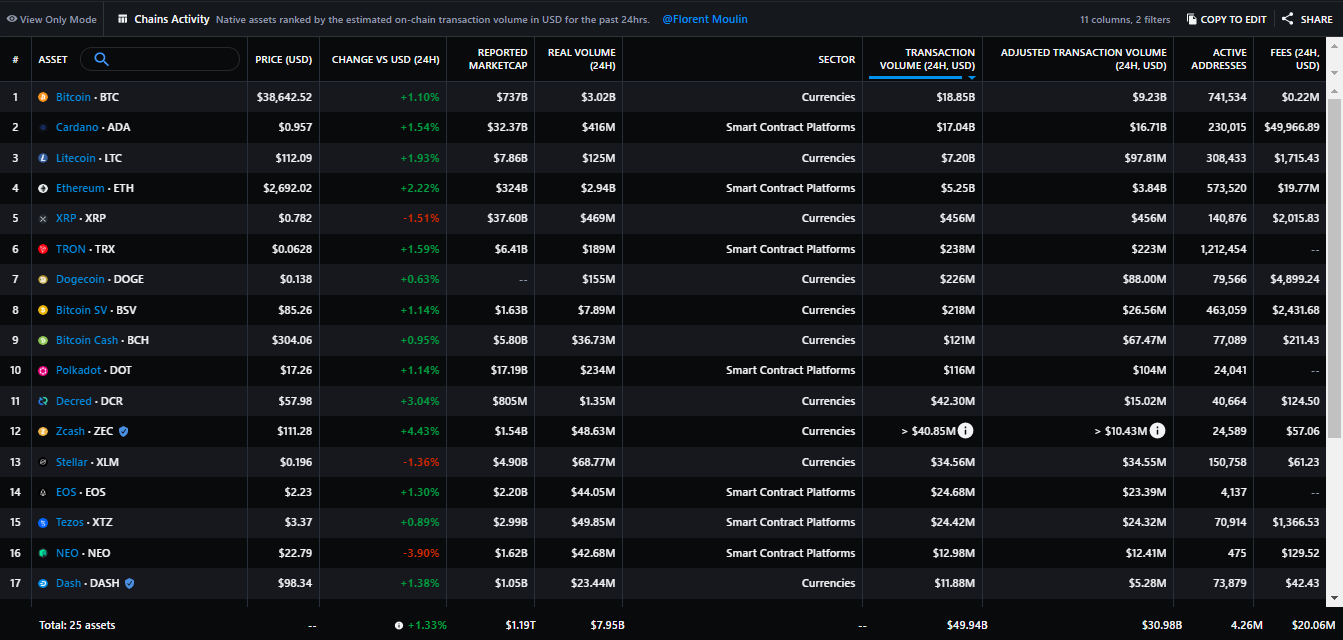Click Total: 25 assets label

77,625
